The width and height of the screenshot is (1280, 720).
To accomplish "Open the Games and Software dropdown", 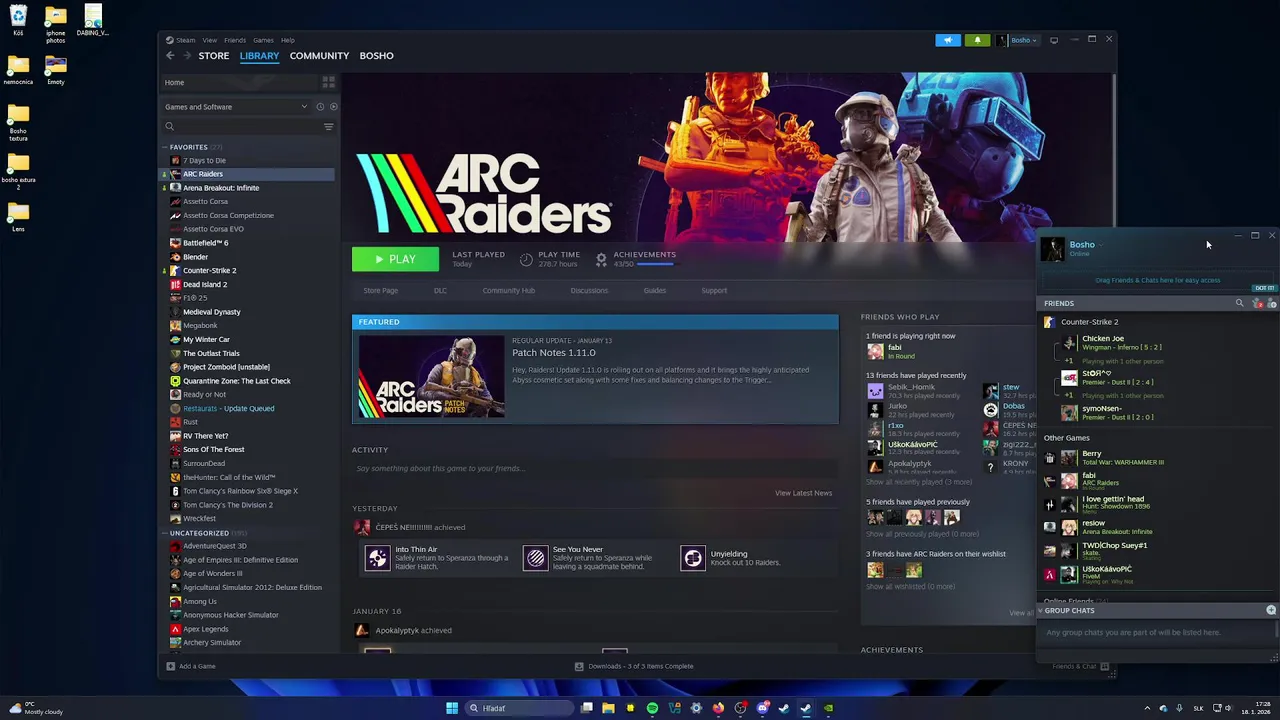I will (x=236, y=107).
